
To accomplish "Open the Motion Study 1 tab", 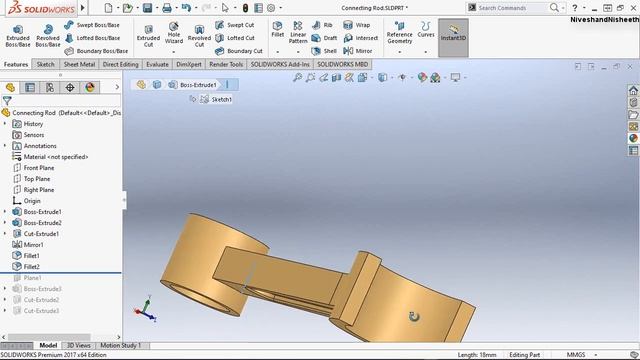I will [120, 346].
